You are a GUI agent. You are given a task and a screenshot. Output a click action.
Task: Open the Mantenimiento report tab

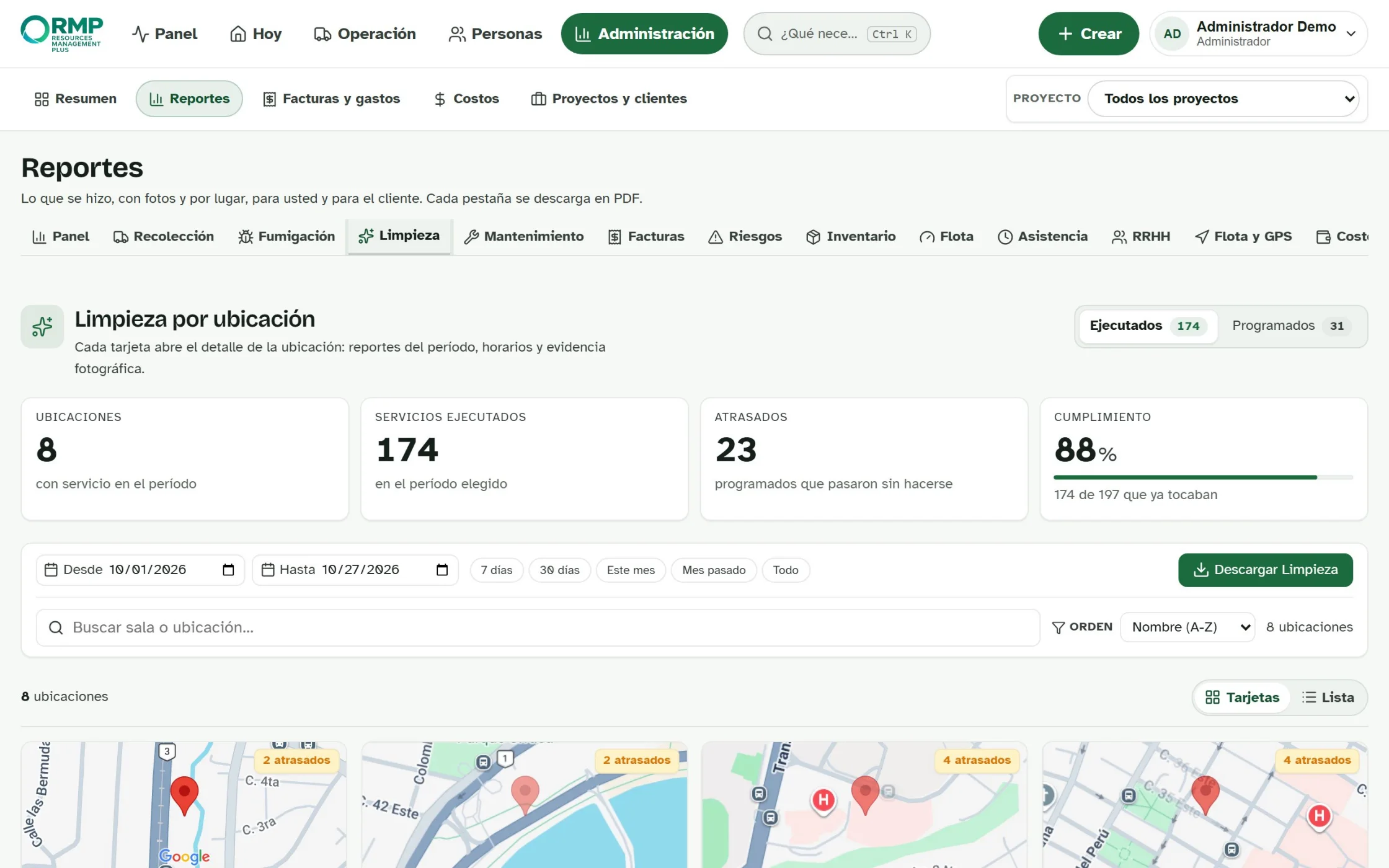click(524, 236)
